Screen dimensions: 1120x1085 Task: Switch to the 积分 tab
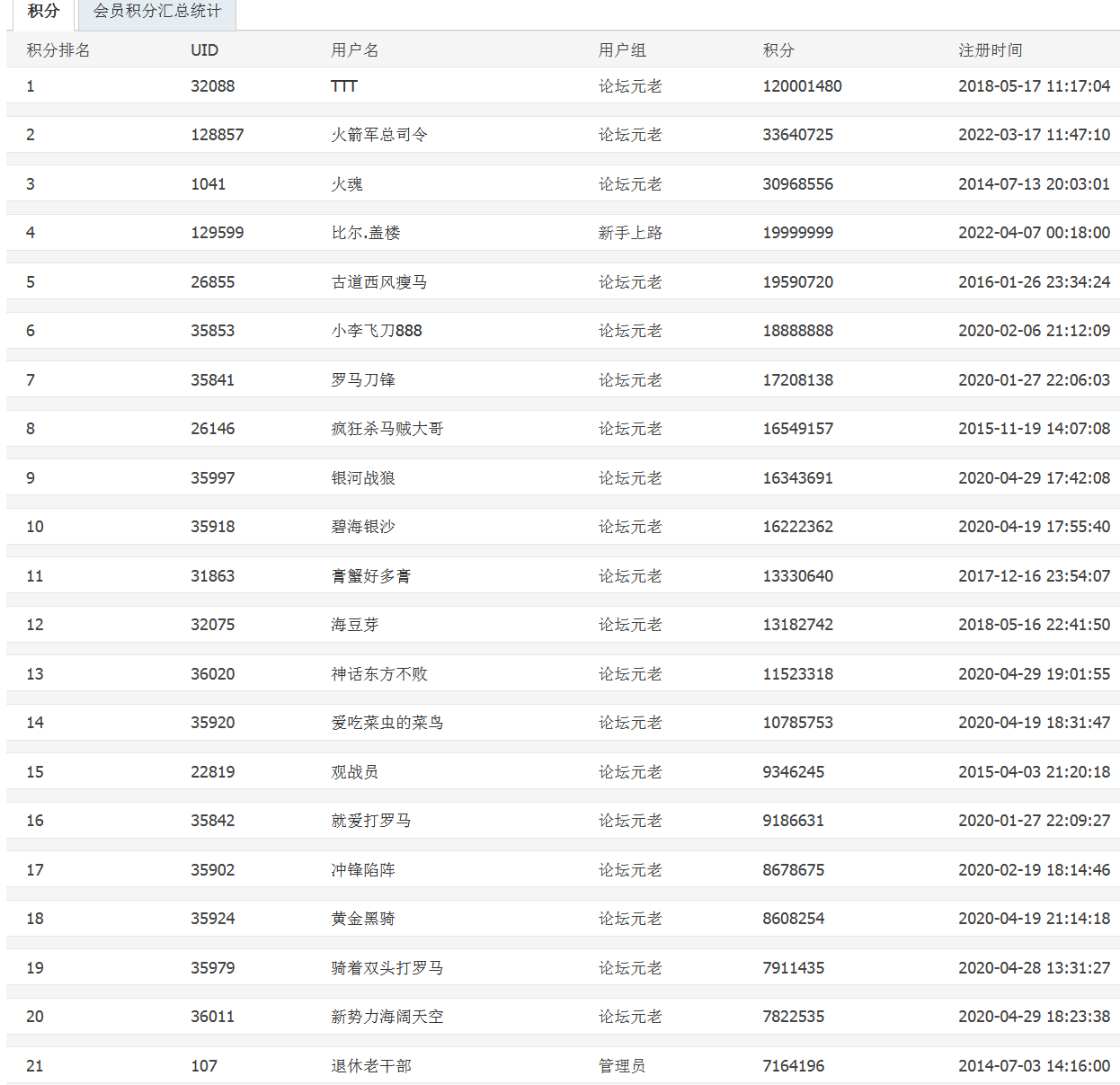pos(43,12)
